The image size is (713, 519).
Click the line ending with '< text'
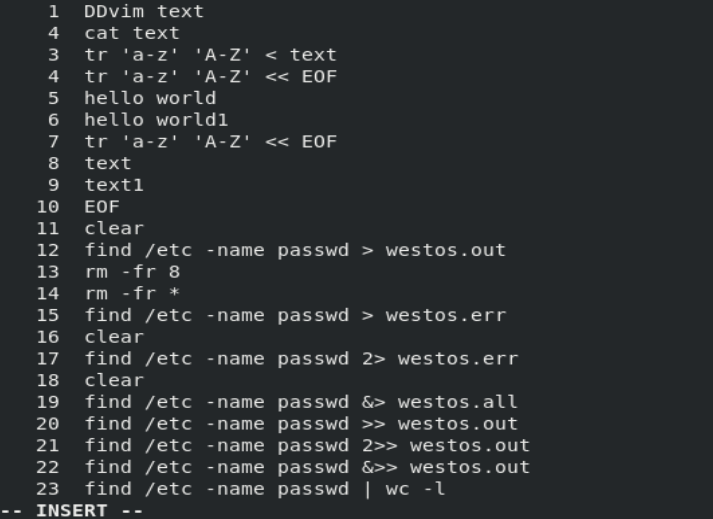[x=210, y=54]
